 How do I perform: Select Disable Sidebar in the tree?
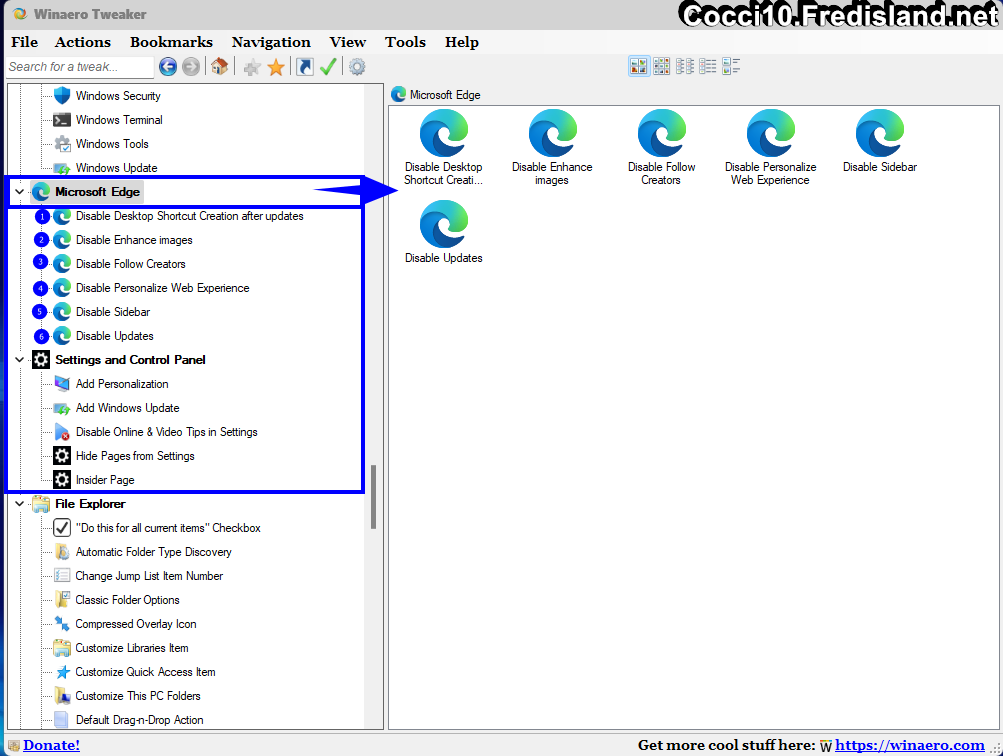point(113,312)
